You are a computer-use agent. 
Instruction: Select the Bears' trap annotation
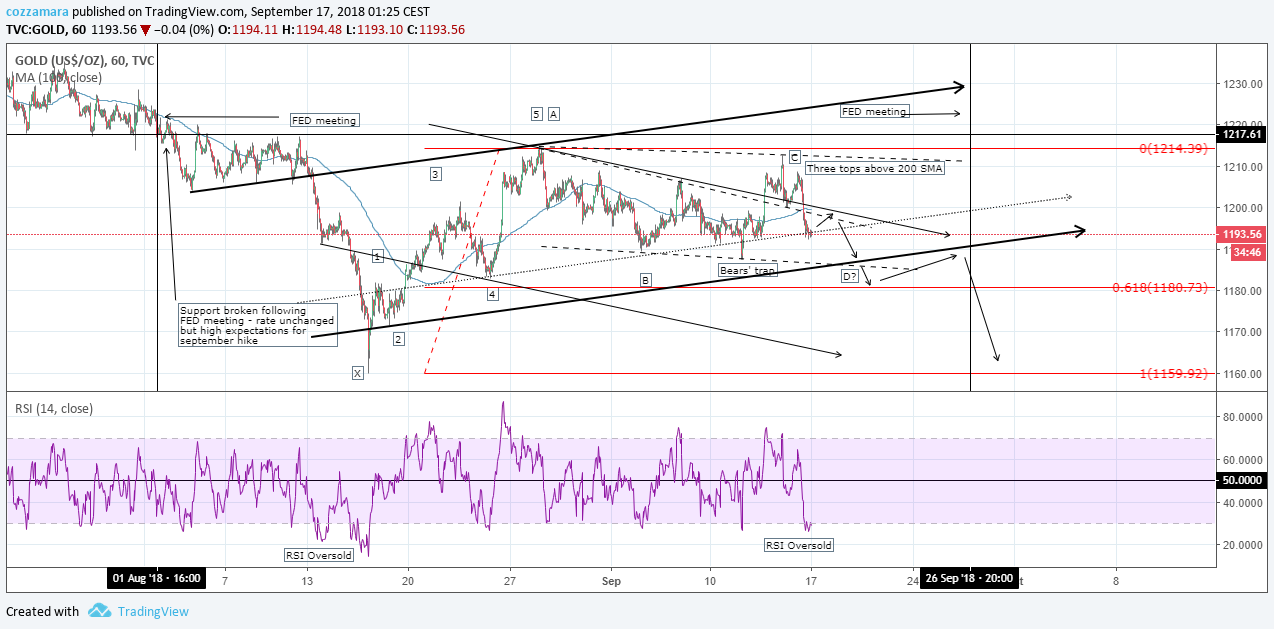tap(747, 270)
